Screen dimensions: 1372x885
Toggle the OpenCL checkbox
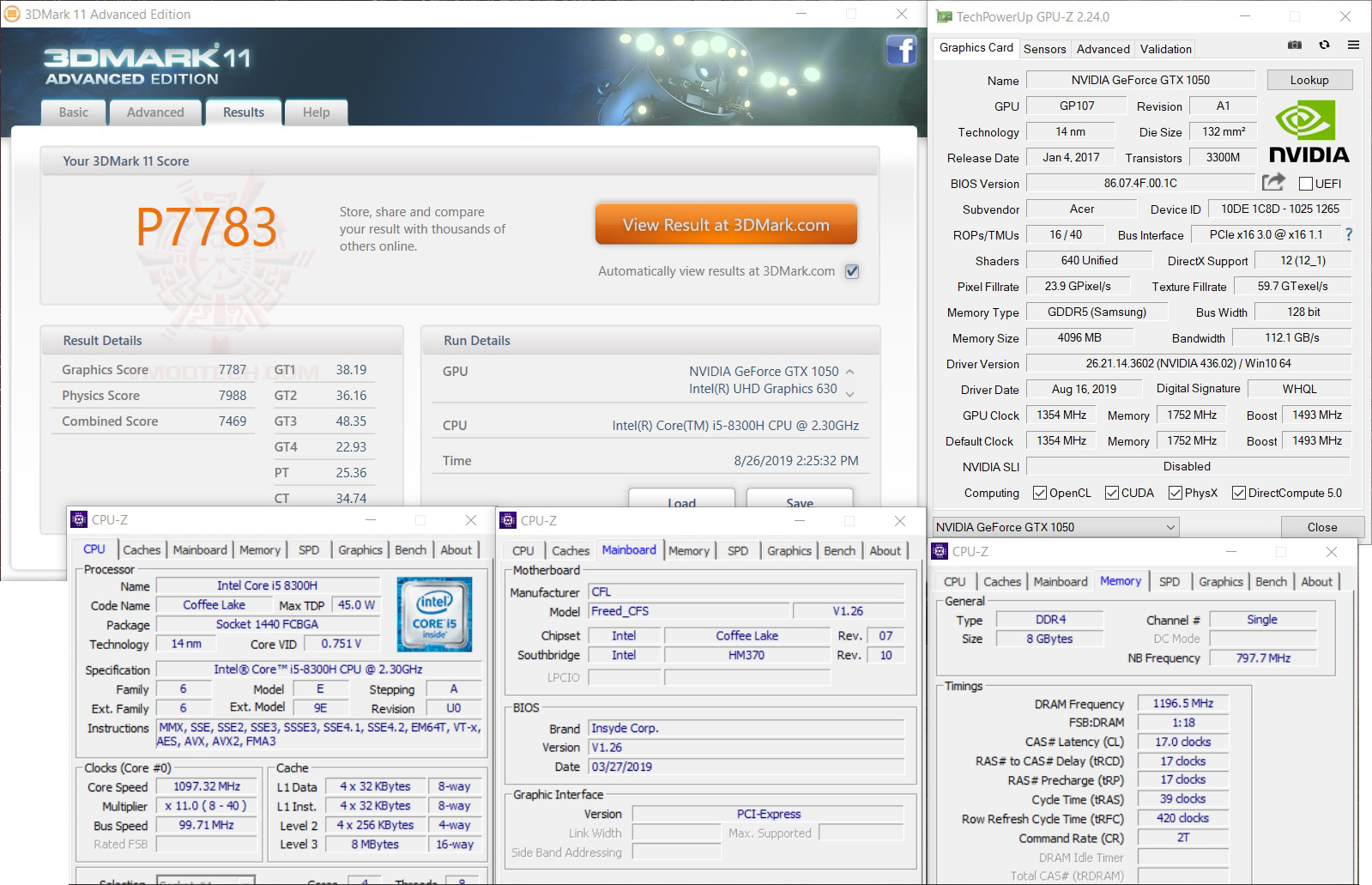pyautogui.click(x=1040, y=493)
